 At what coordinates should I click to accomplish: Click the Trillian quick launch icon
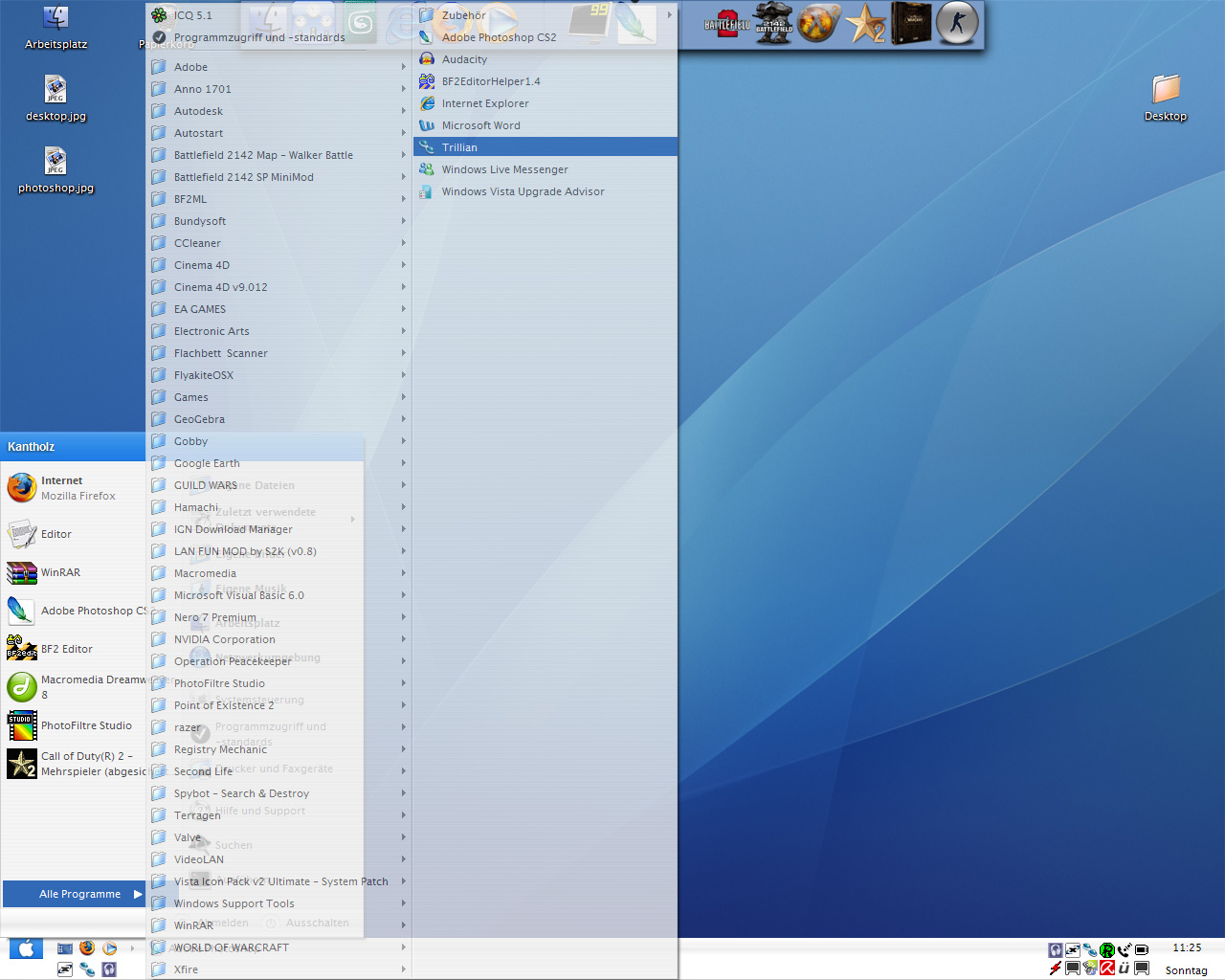tap(87, 969)
